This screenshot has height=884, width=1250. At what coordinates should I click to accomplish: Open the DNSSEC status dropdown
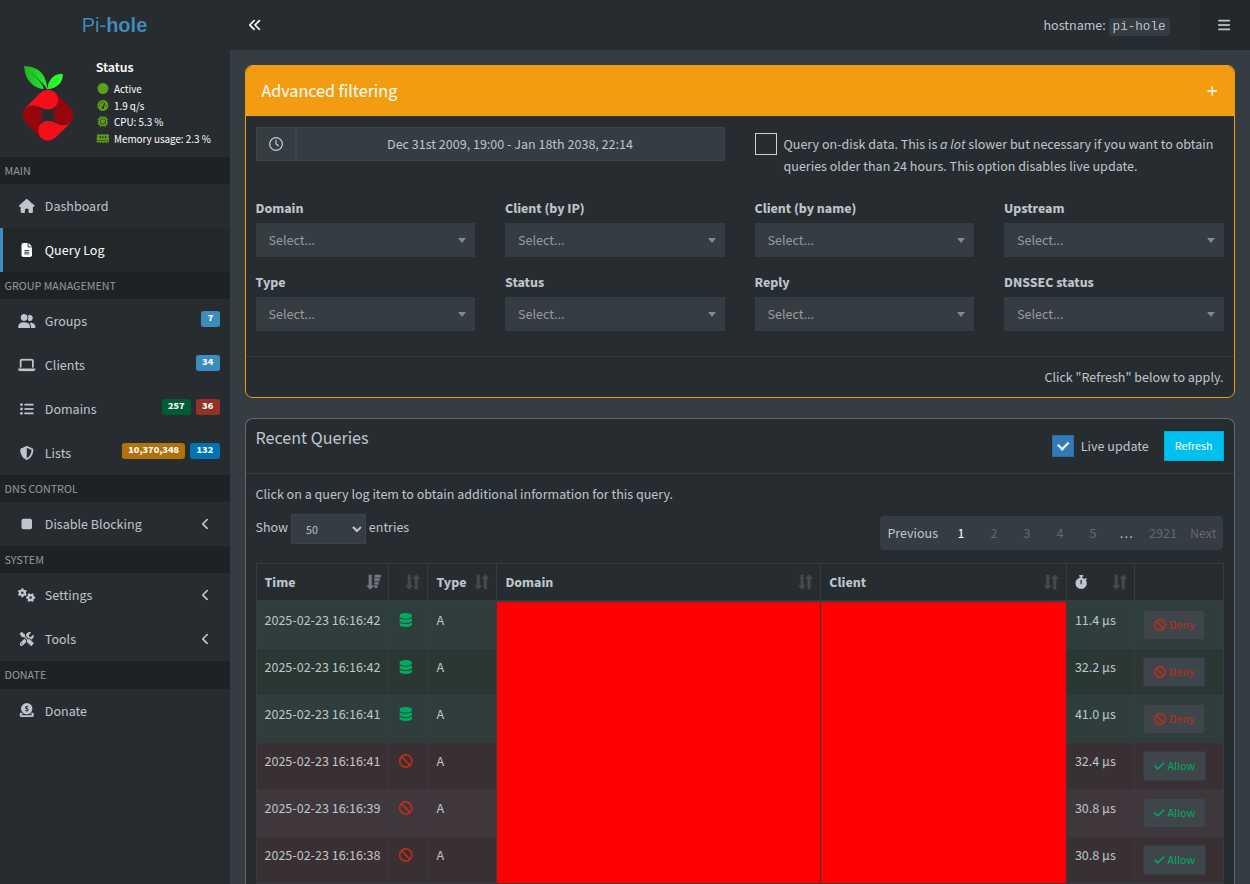(1114, 314)
